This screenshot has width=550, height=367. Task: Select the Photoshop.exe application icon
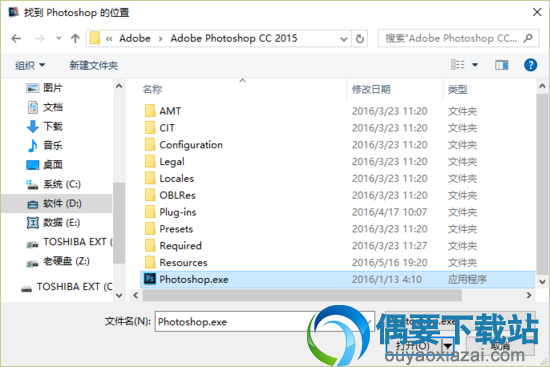click(x=150, y=279)
